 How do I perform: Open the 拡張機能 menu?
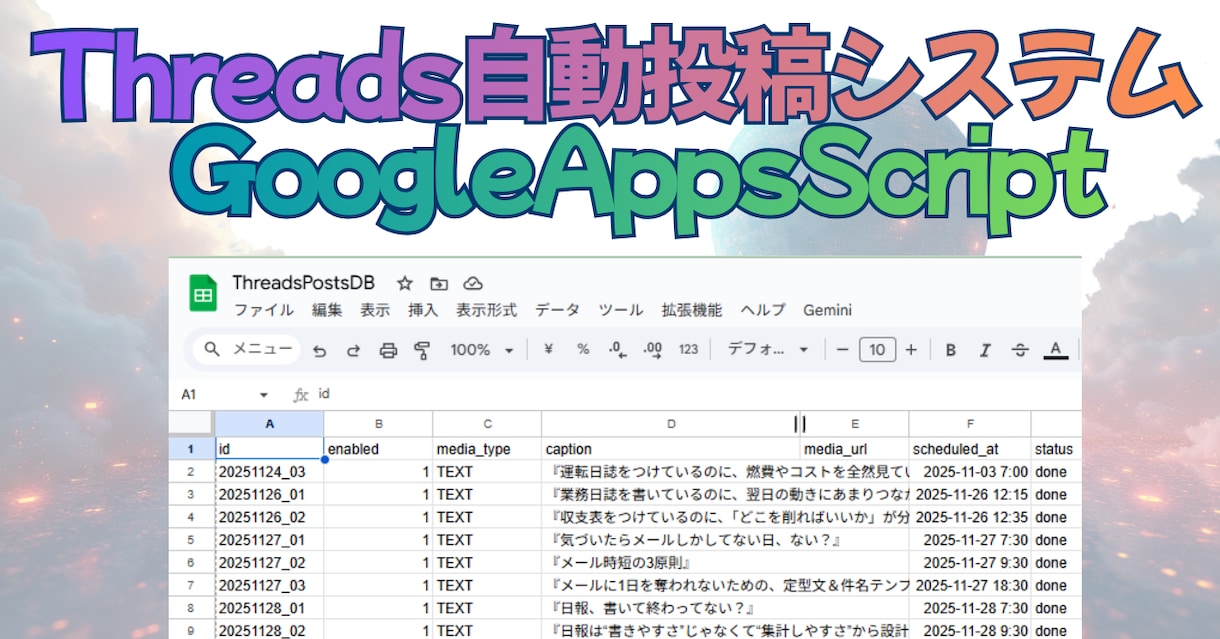coord(691,310)
